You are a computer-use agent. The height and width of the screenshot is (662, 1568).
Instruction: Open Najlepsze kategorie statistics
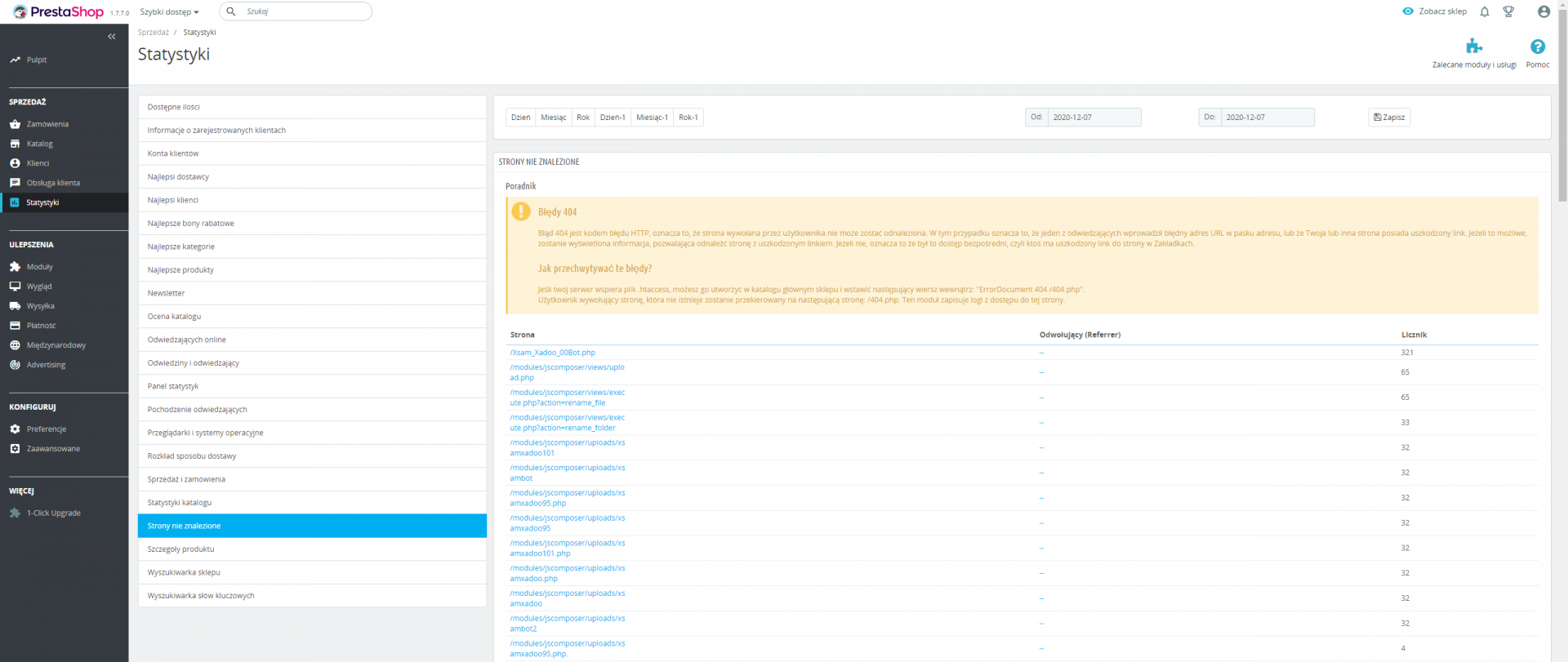(x=312, y=247)
